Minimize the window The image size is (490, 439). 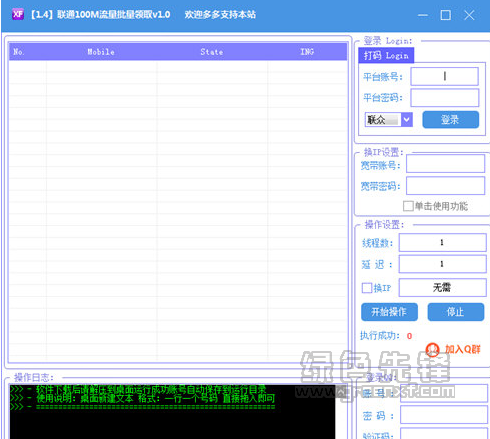(x=423, y=15)
